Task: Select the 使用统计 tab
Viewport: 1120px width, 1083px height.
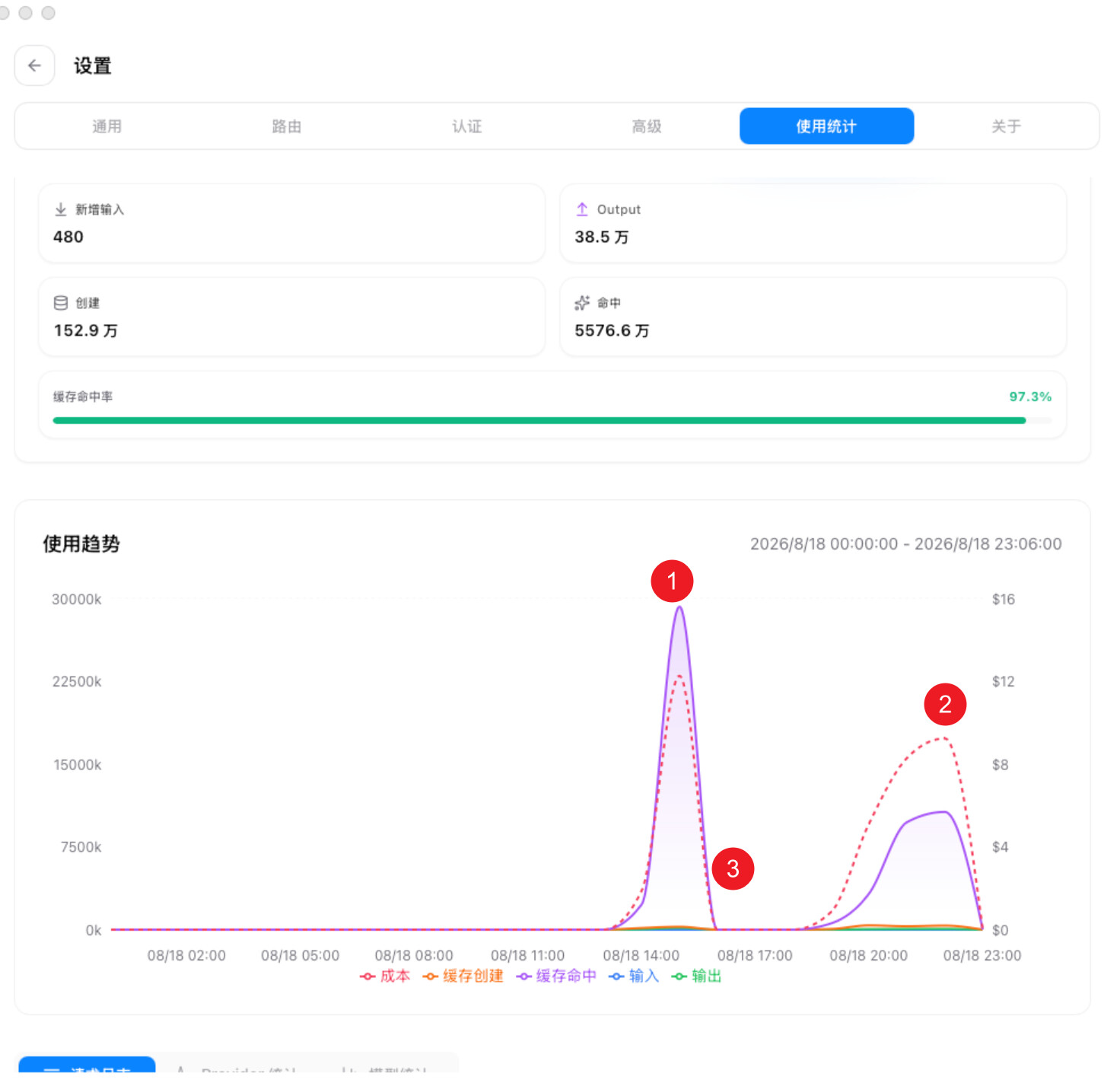Action: 826,126
